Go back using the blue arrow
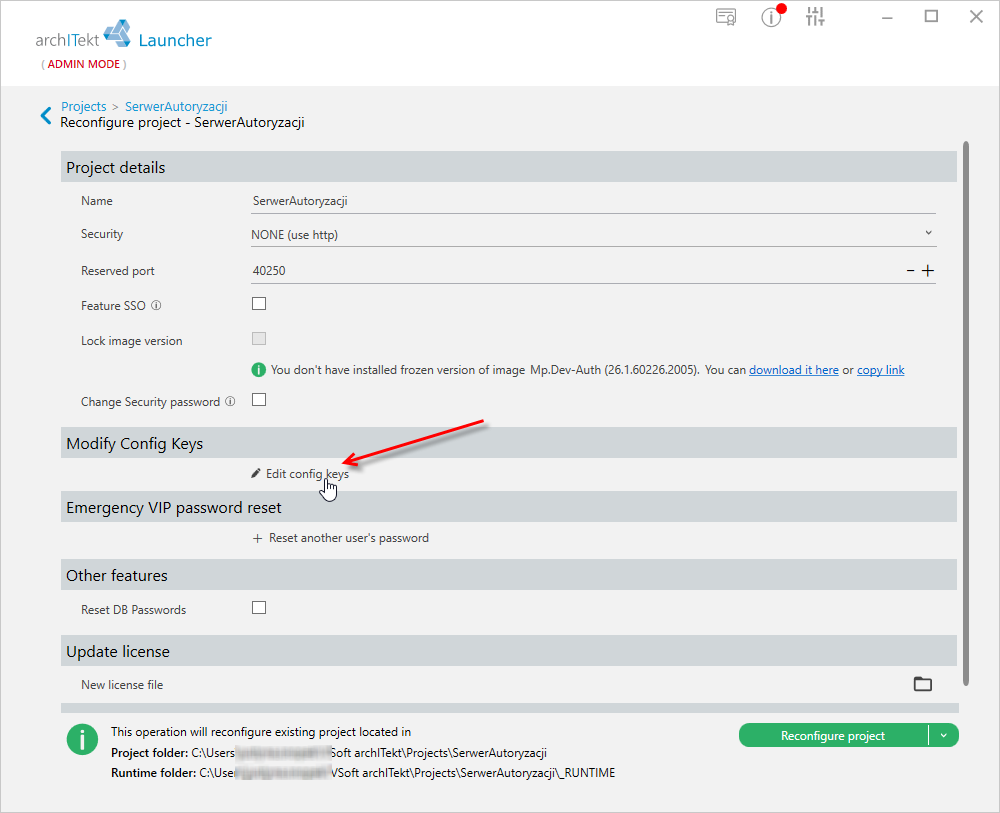Screen dimensions: 1000x813 (x=45, y=115)
